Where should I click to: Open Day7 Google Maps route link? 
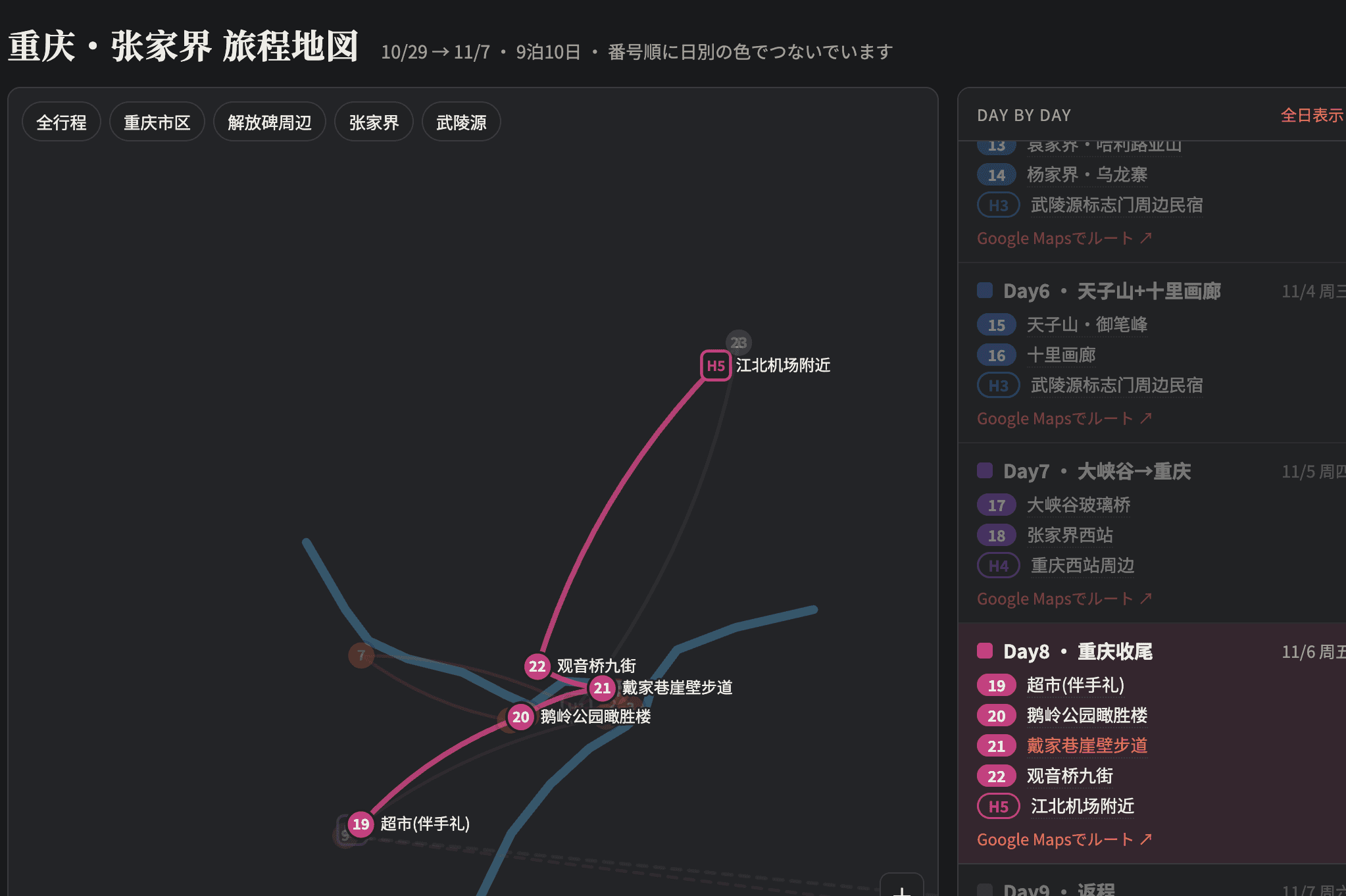click(1064, 599)
